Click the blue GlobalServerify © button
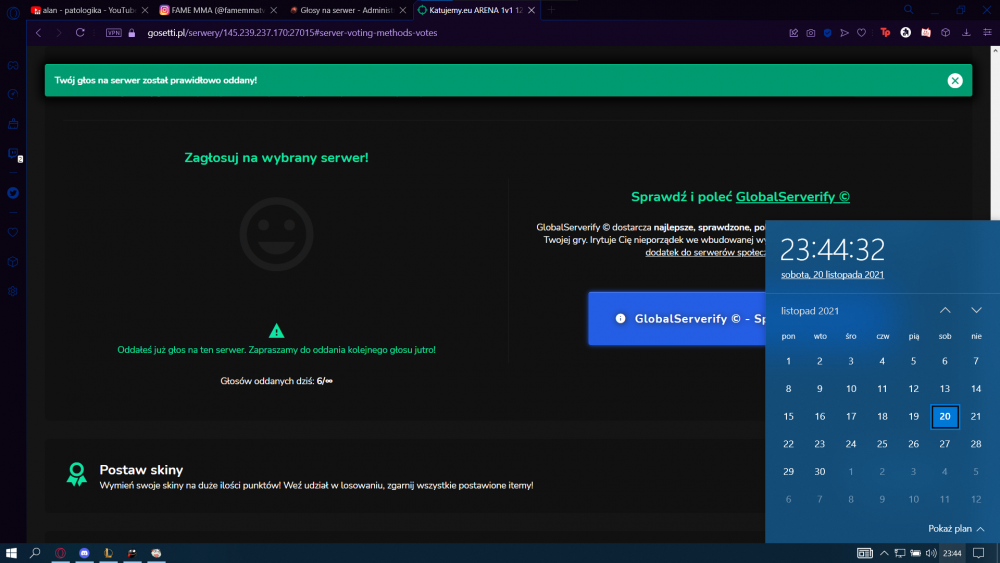 [677, 319]
